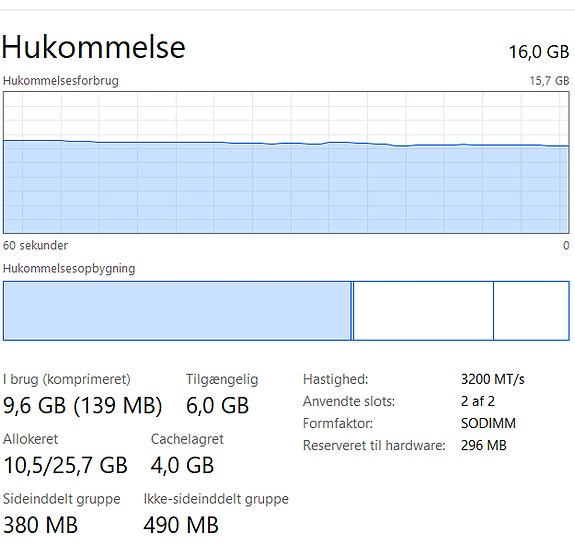Select the Tilgængelig value 6,0 GB

coord(217,406)
